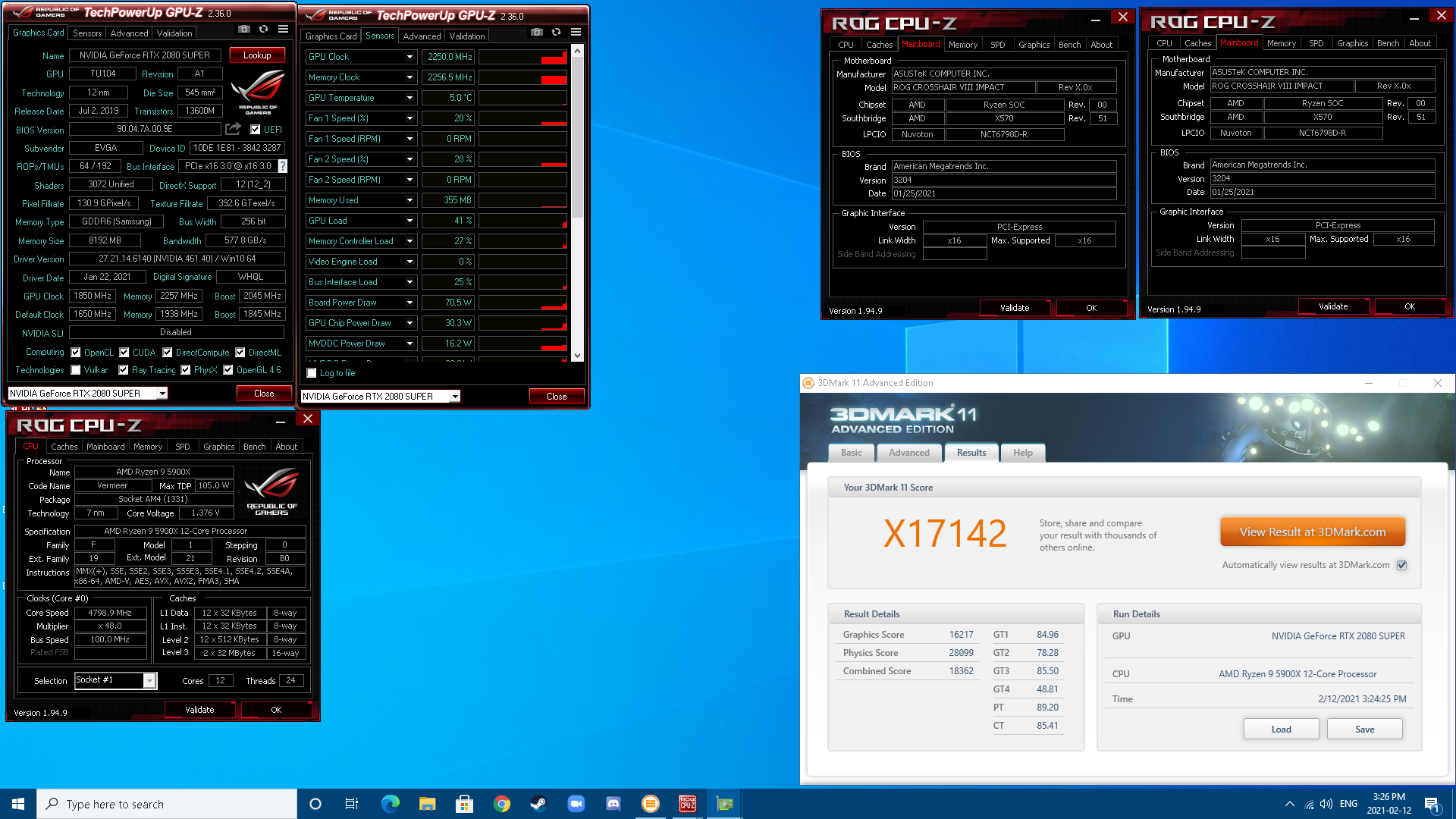This screenshot has height=819, width=1456.
Task: Switch to Advanced tab in GPU-Z Sensors window
Action: [x=422, y=36]
